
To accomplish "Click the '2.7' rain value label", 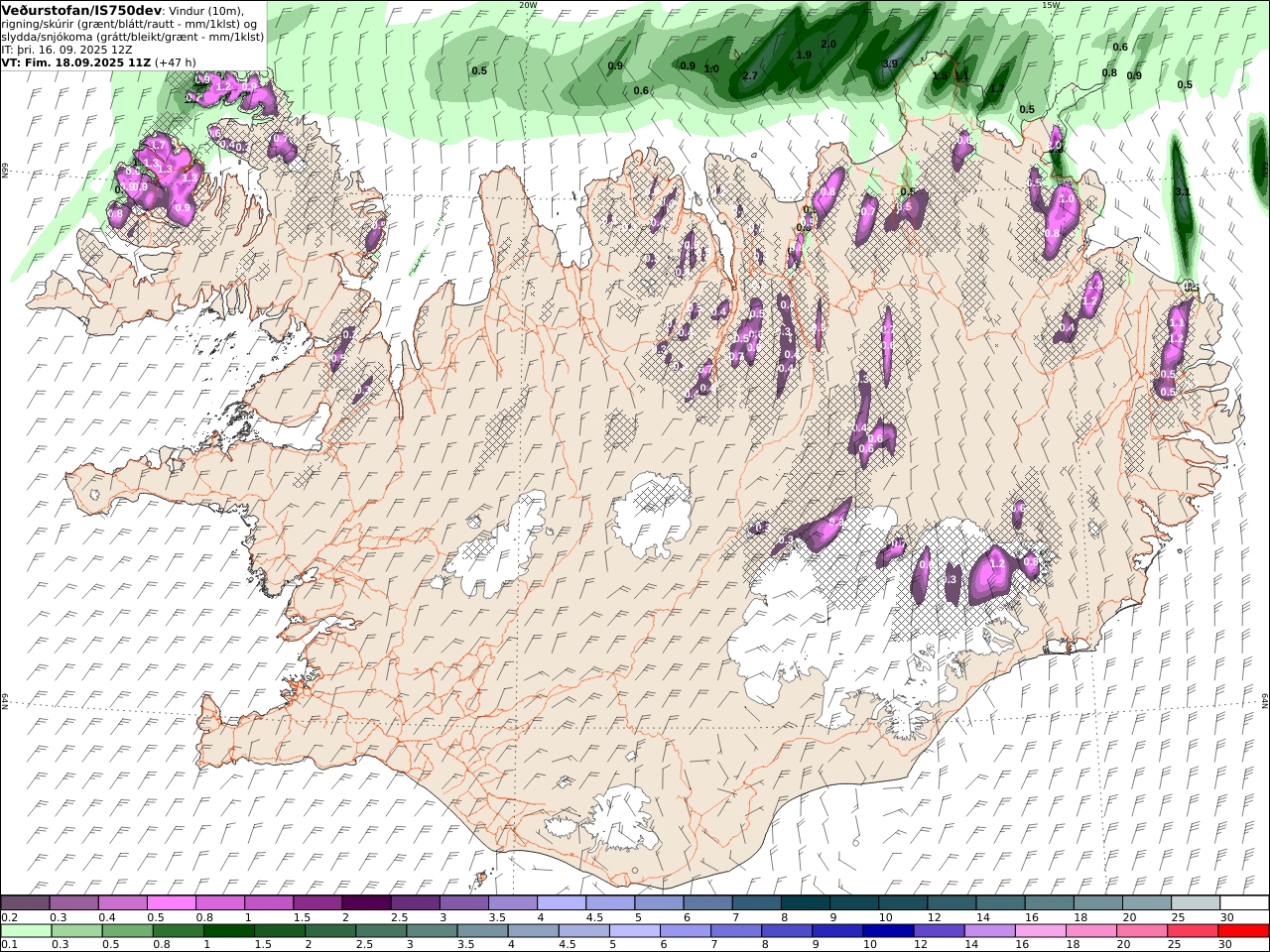I will (750, 75).
